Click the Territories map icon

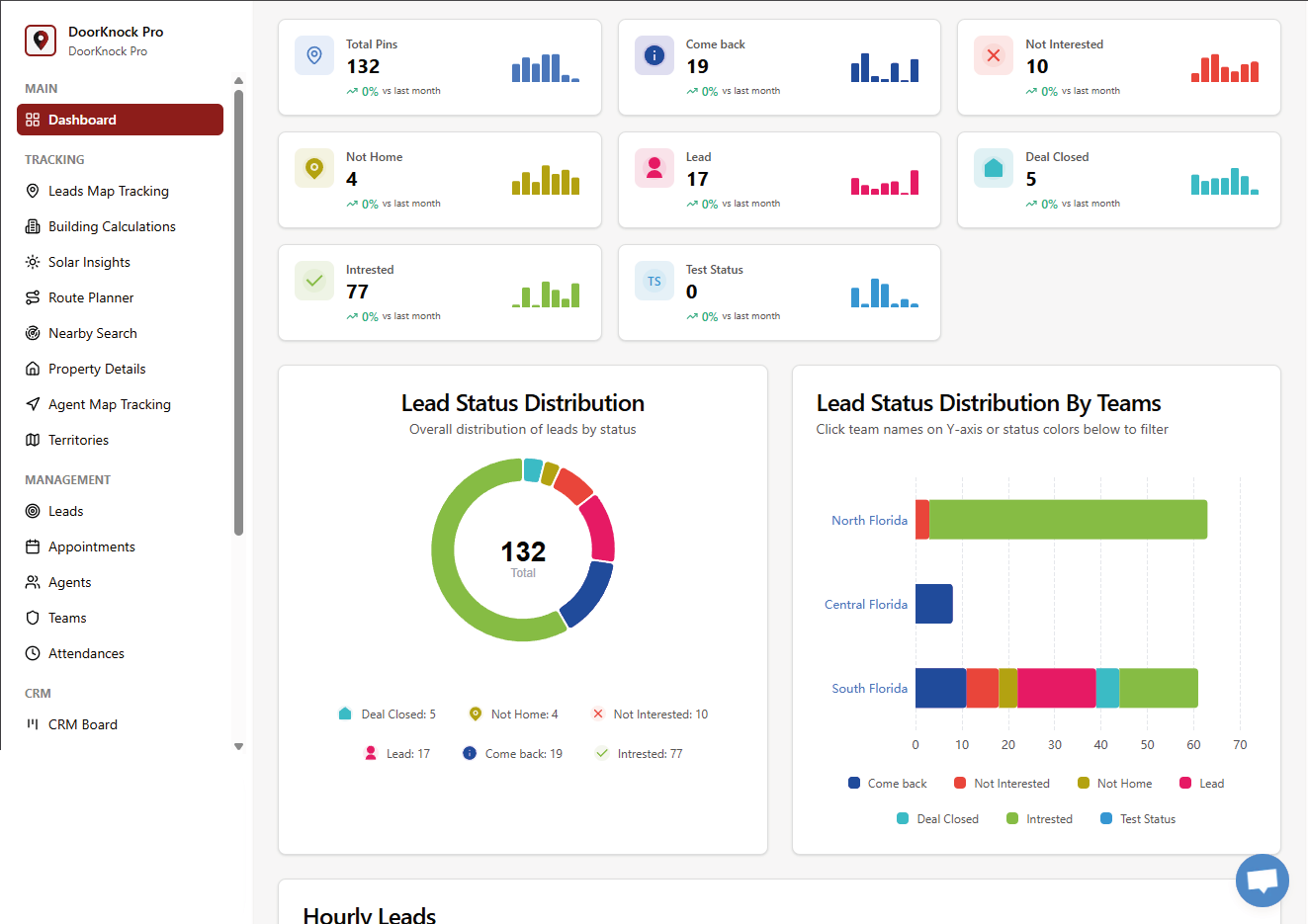click(33, 440)
